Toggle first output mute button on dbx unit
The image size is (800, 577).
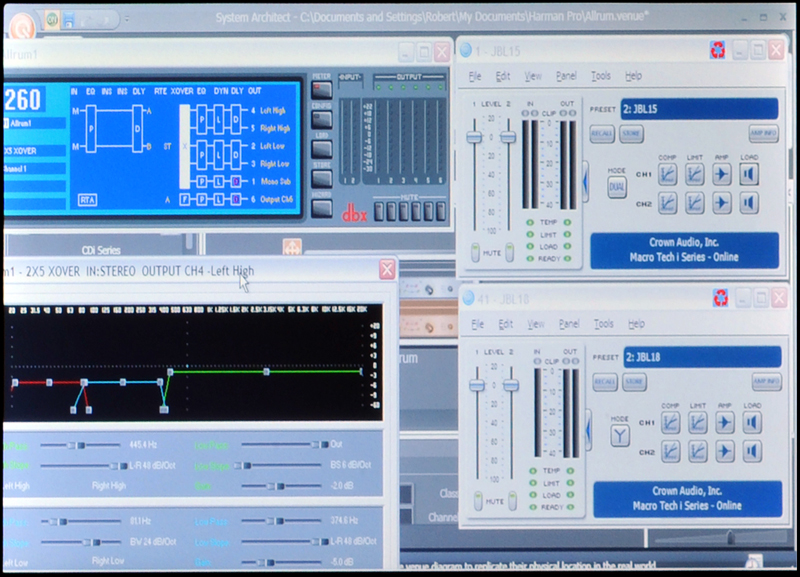(x=379, y=211)
